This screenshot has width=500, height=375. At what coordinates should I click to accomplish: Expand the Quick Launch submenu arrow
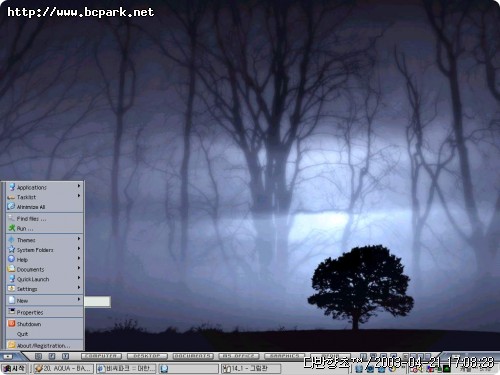click(79, 278)
